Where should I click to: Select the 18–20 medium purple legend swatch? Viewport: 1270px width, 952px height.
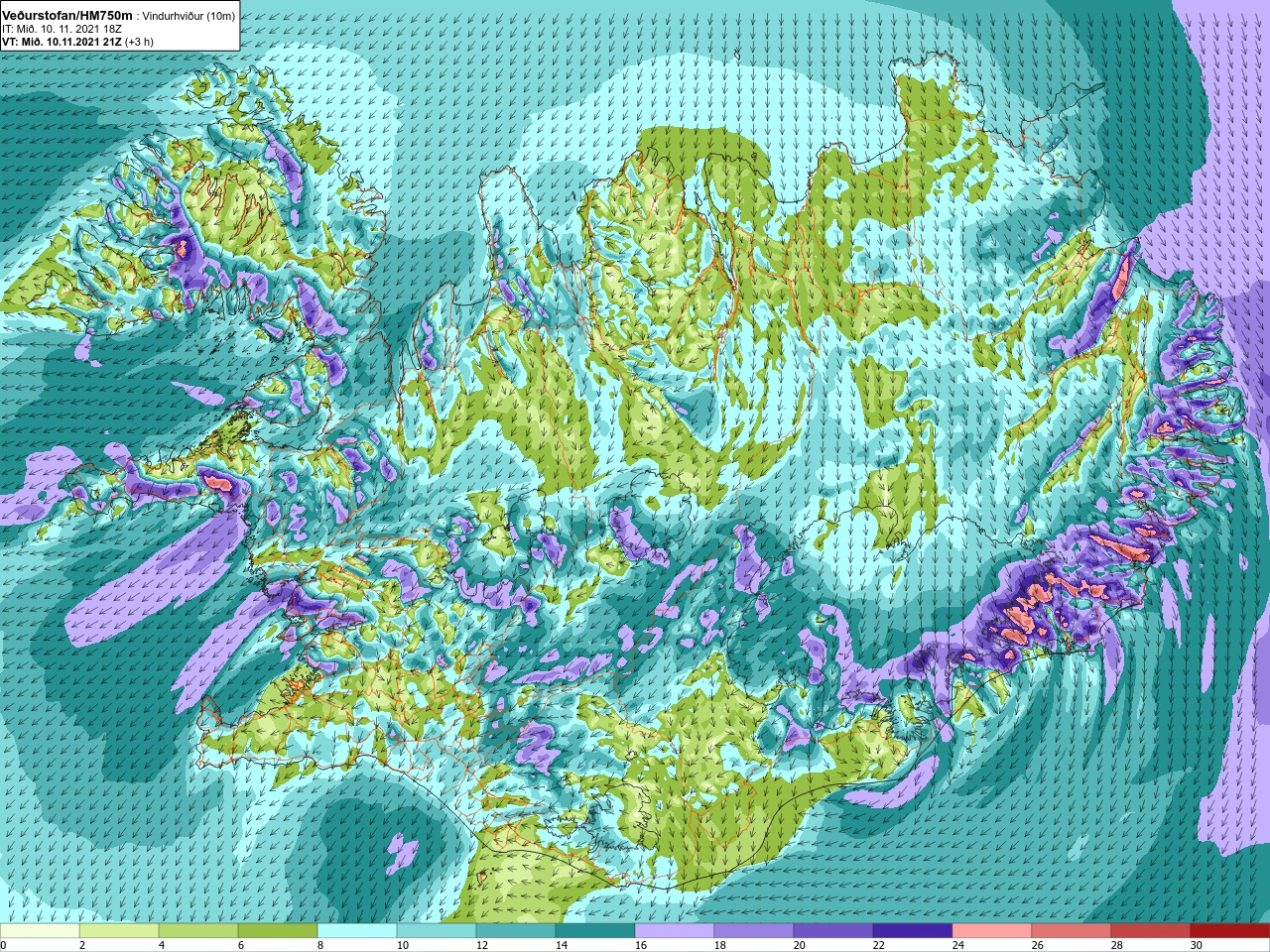754,931
